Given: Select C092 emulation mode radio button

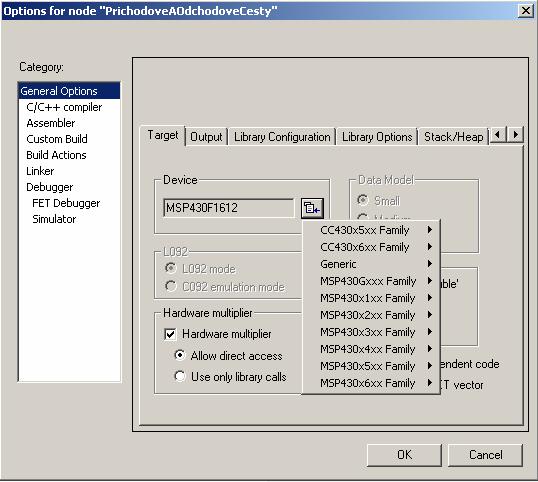Looking at the screenshot, I should point(171,286).
